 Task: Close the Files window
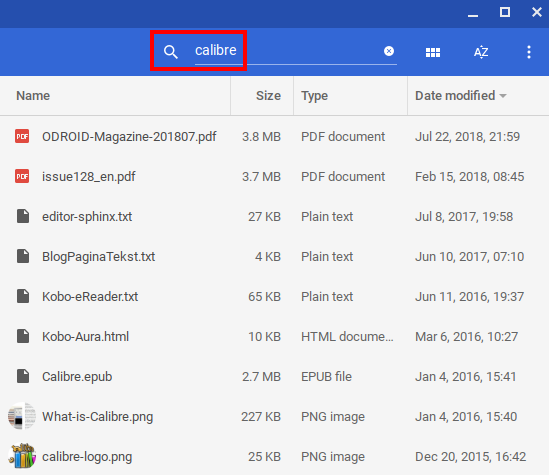click(x=536, y=12)
